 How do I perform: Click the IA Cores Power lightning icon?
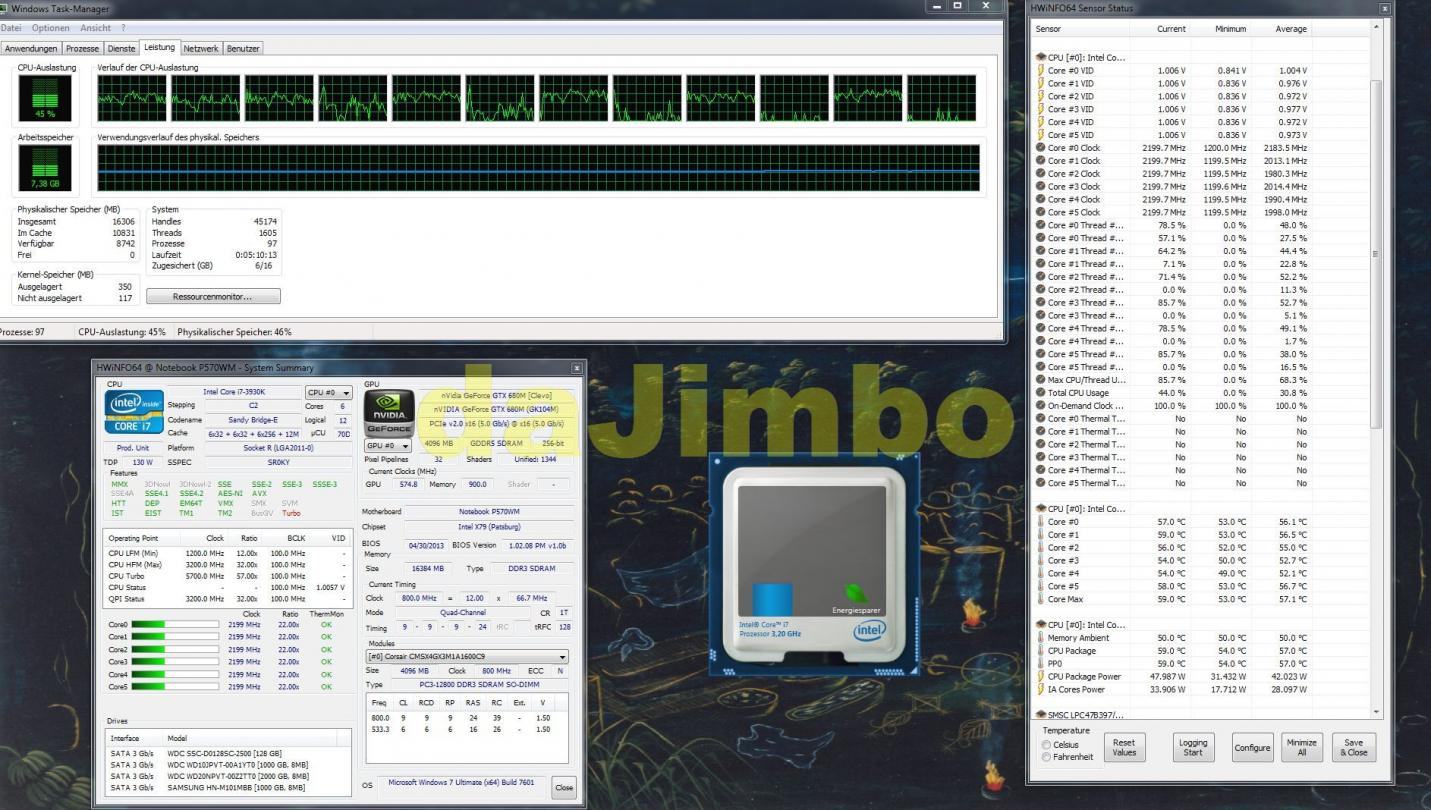click(x=1041, y=689)
